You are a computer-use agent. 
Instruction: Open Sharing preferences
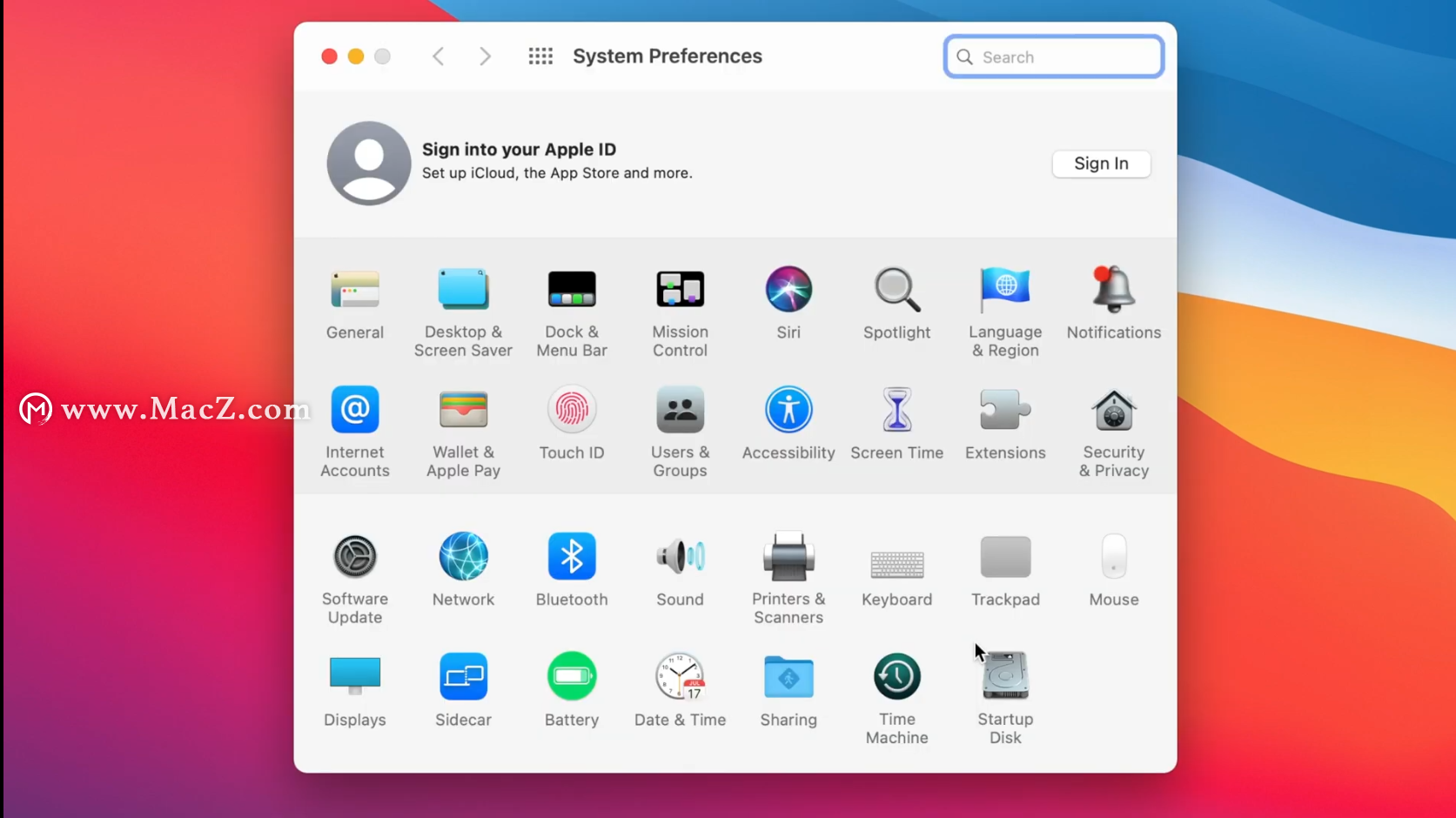pyautogui.click(x=788, y=677)
